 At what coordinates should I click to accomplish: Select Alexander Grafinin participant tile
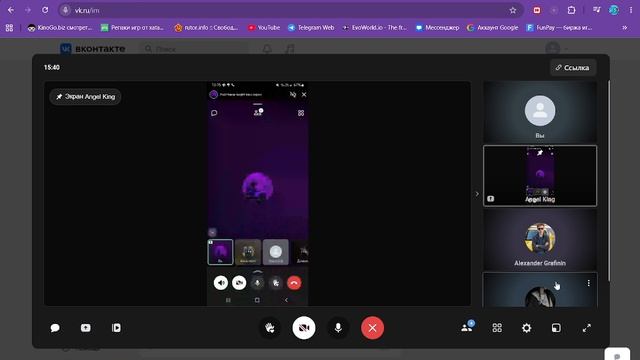click(x=540, y=240)
